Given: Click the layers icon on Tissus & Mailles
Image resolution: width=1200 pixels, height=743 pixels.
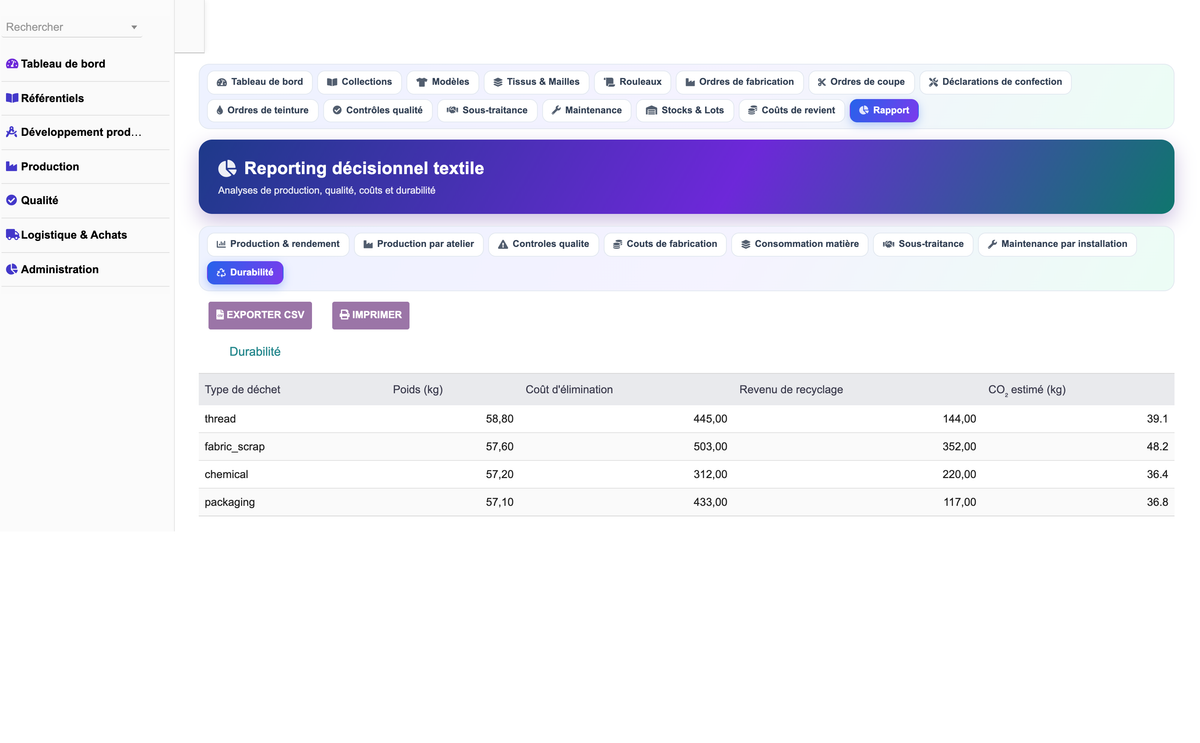Looking at the screenshot, I should tap(498, 82).
